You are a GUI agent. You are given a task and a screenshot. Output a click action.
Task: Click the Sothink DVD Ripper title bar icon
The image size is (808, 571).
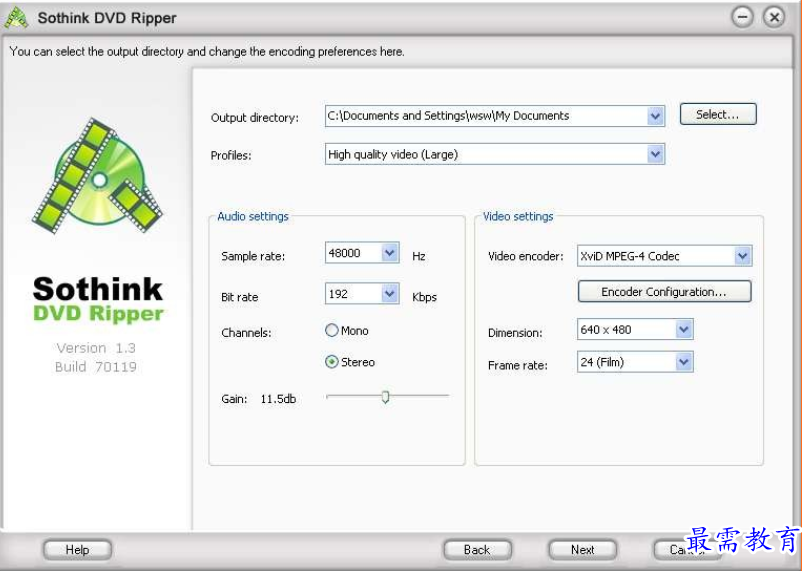[15, 18]
